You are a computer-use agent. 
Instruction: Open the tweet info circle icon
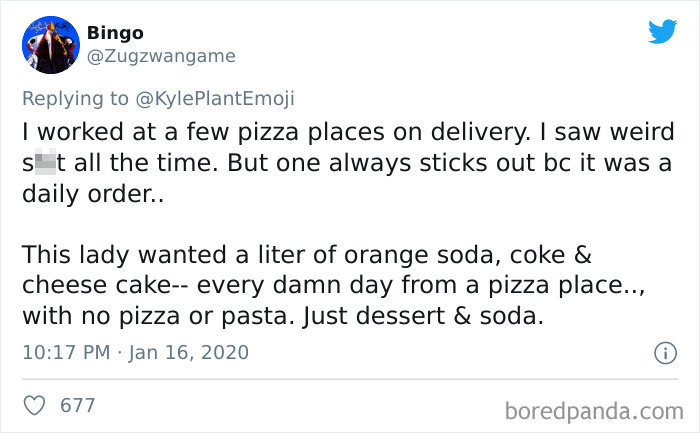click(661, 352)
